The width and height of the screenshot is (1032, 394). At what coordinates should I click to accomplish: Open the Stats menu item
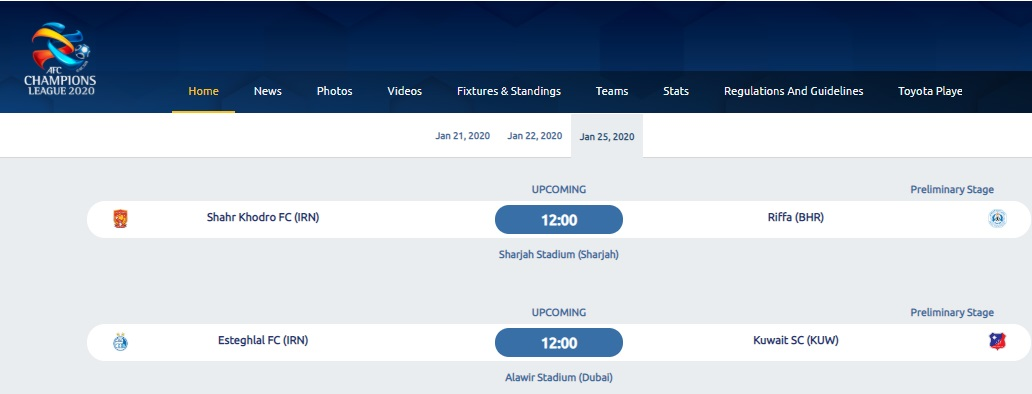(676, 91)
